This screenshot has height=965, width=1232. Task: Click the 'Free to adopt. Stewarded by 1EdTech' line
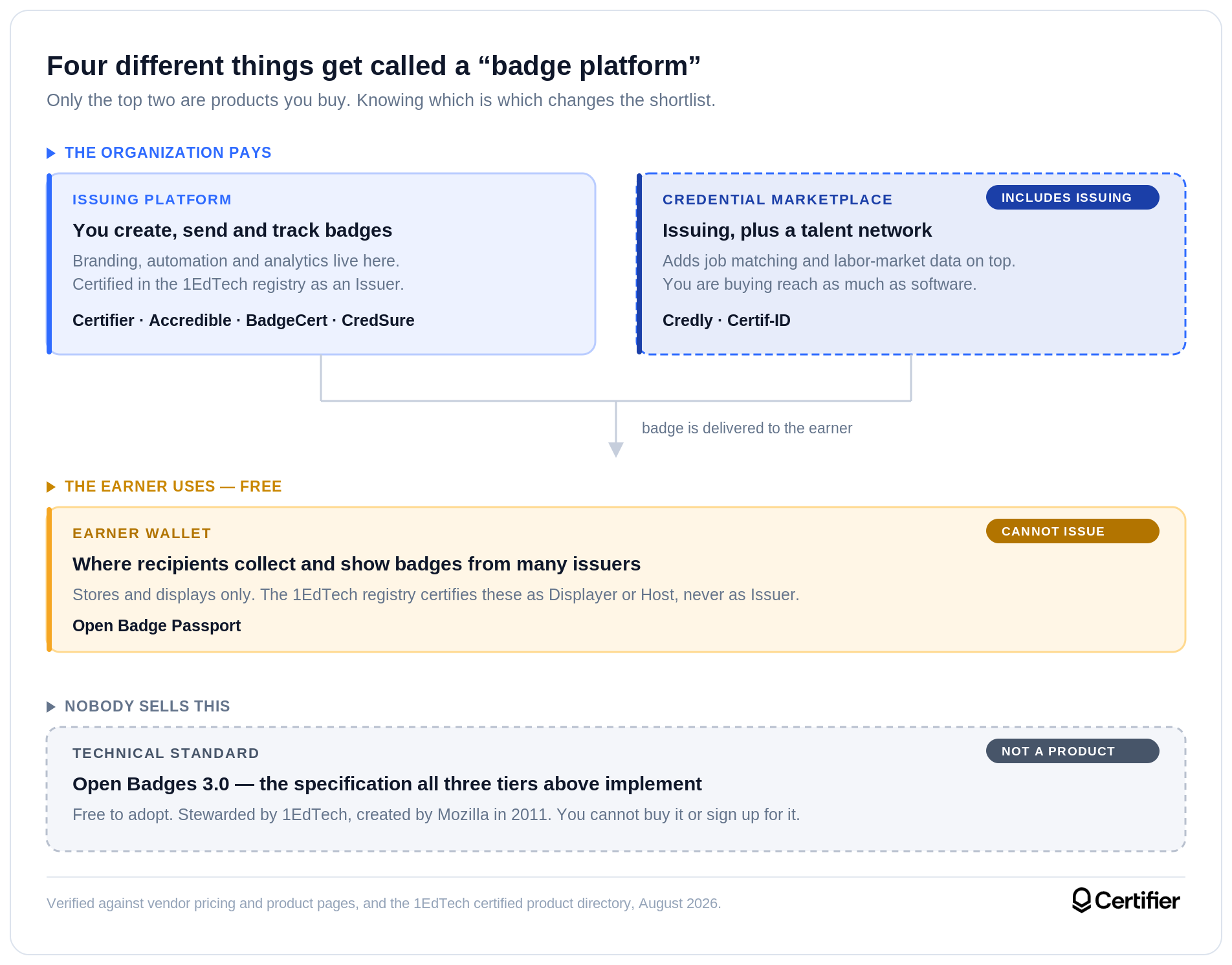coord(436,815)
